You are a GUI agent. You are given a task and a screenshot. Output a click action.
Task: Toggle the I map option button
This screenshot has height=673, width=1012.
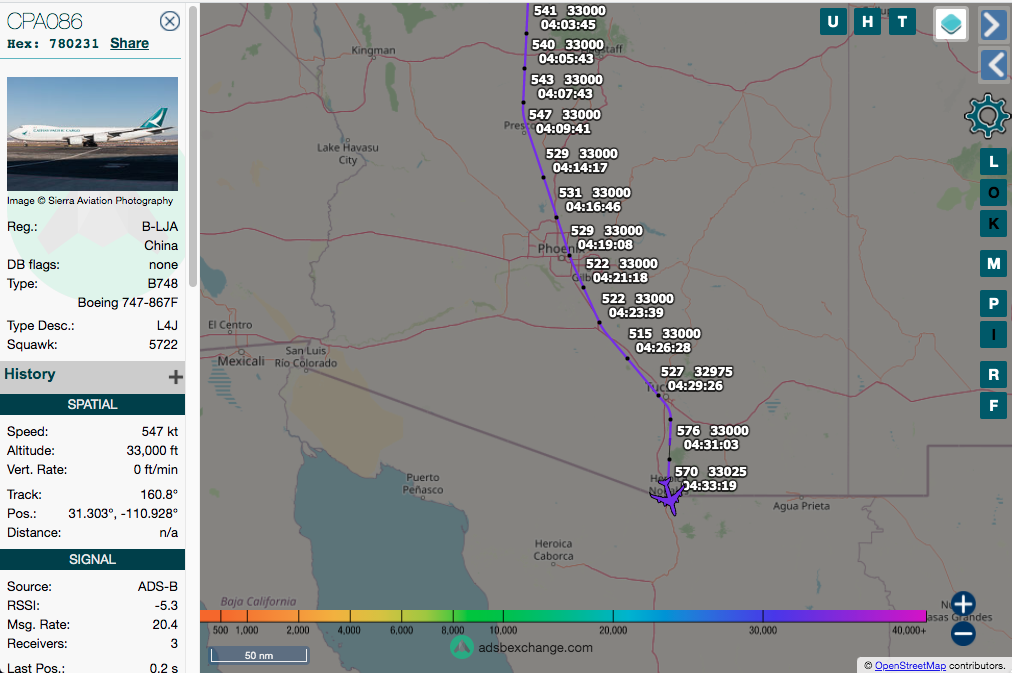click(993, 334)
